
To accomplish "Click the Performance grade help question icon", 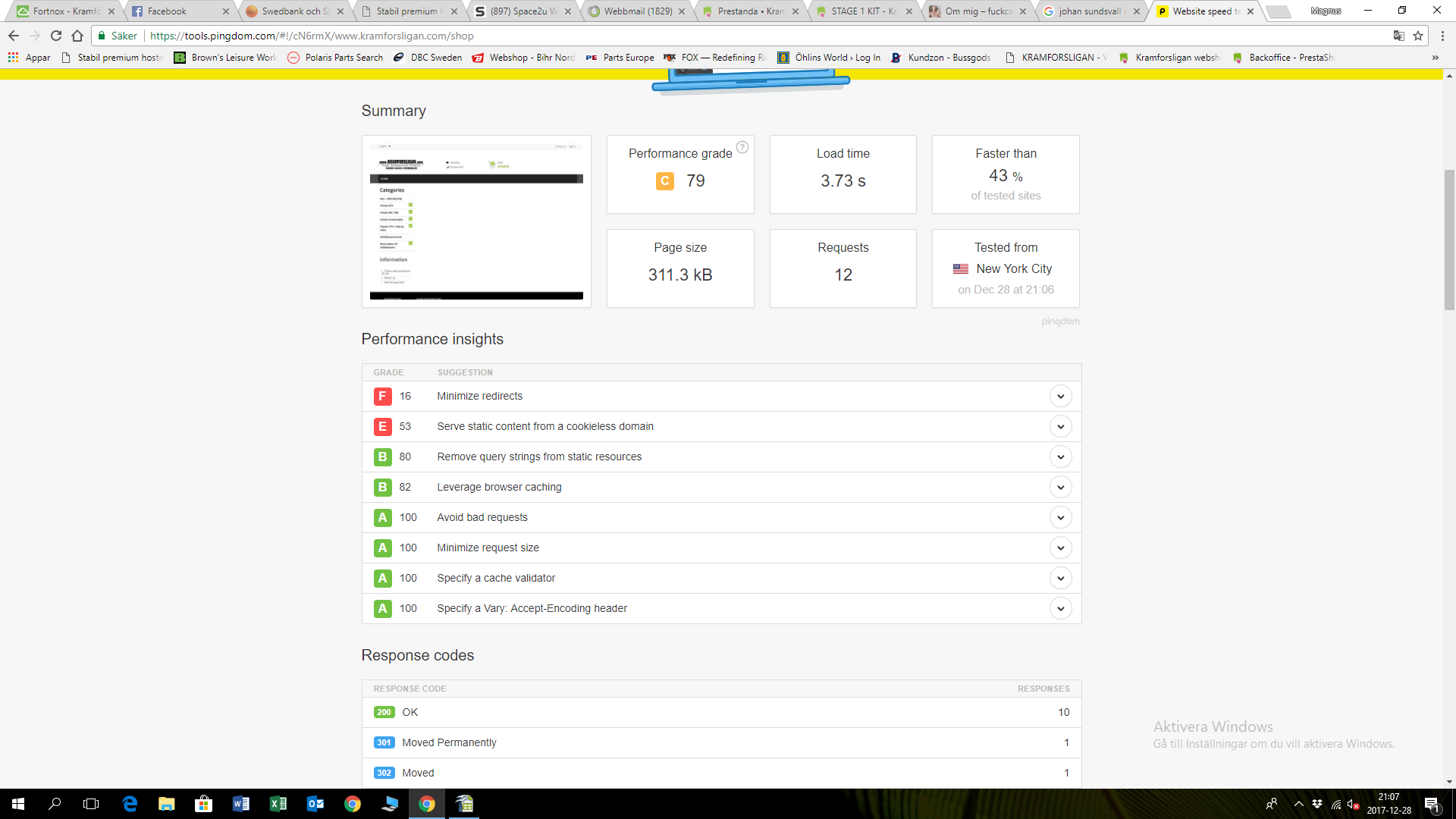I will (742, 147).
